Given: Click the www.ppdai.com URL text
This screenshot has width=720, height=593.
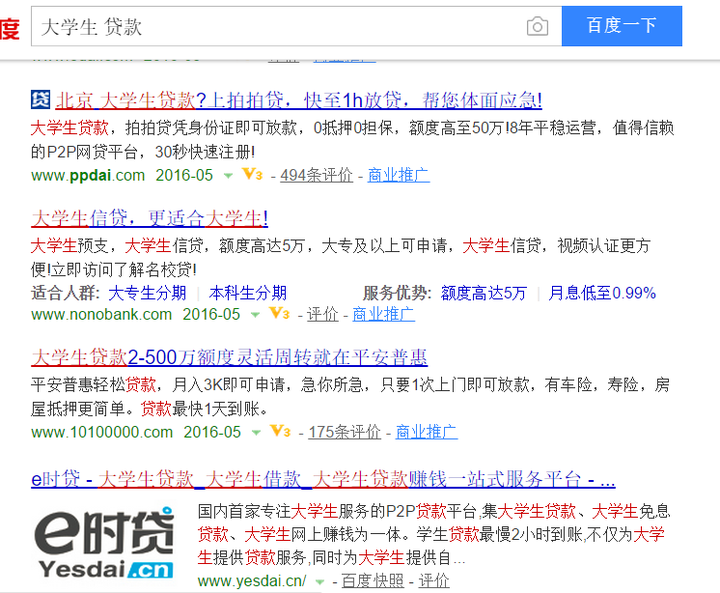Looking at the screenshot, I should tap(88, 175).
